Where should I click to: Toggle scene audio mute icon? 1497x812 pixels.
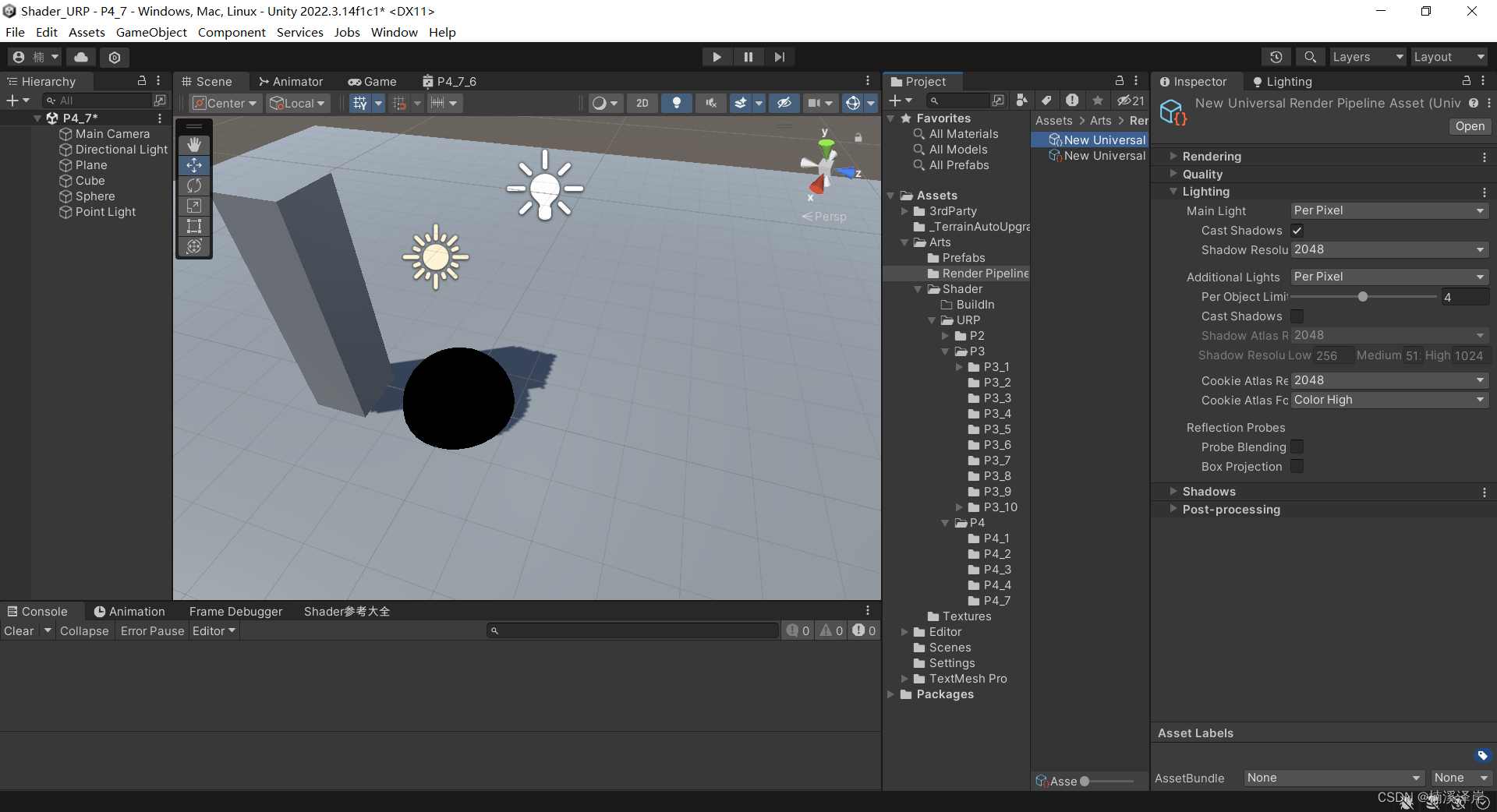coord(711,103)
